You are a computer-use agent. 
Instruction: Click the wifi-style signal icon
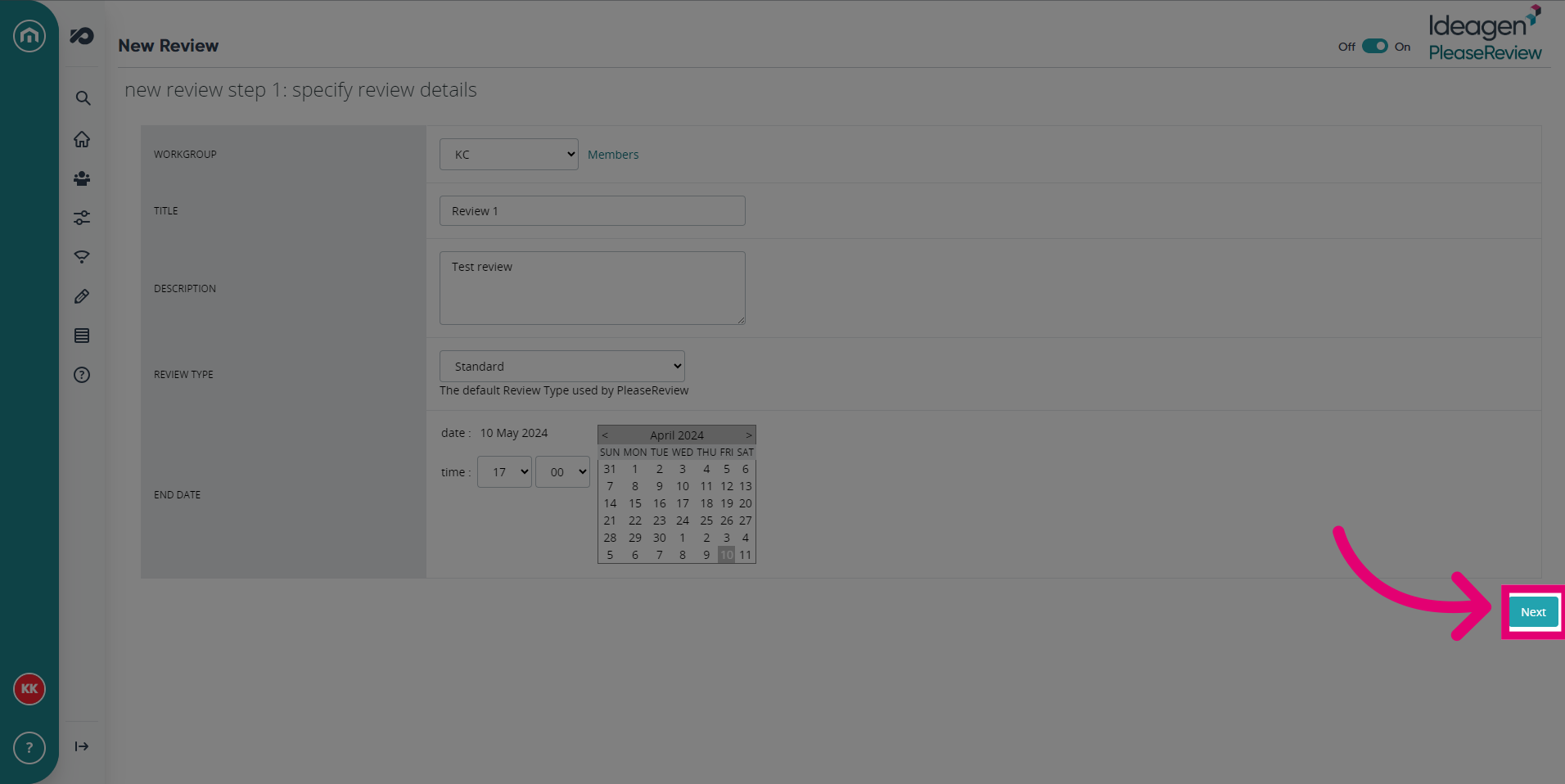(x=82, y=257)
